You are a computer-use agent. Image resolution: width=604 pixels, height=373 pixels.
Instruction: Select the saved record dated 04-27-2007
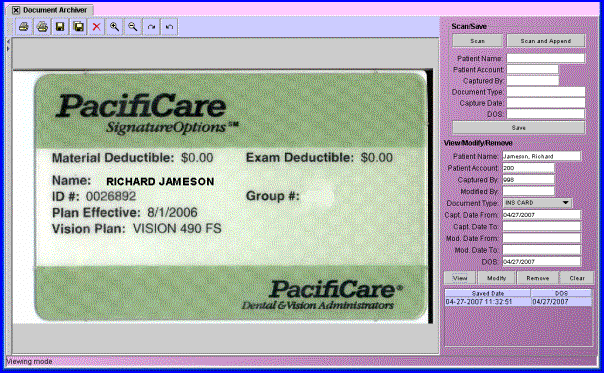pyautogui.click(x=518, y=302)
